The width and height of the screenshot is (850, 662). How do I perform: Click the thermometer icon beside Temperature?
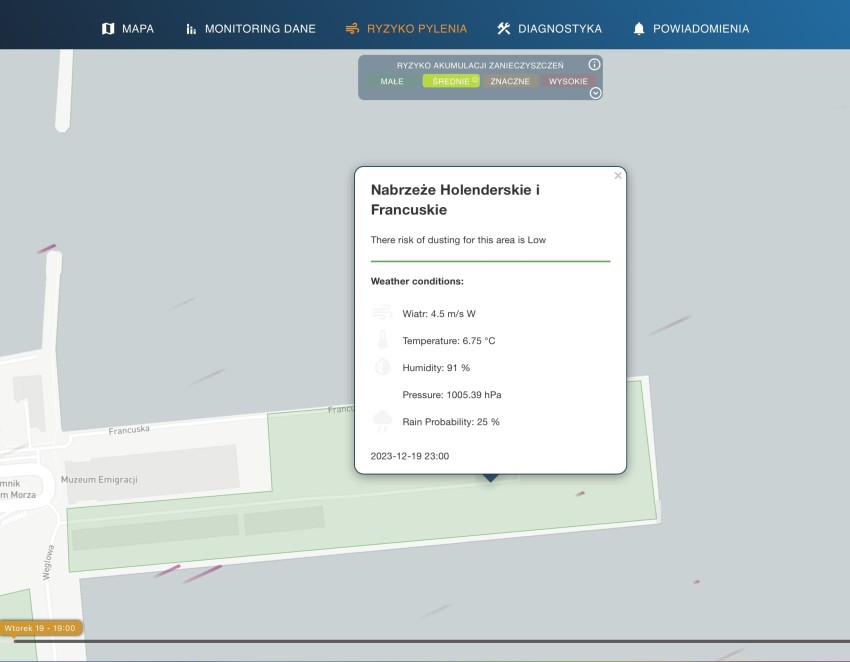point(382,340)
